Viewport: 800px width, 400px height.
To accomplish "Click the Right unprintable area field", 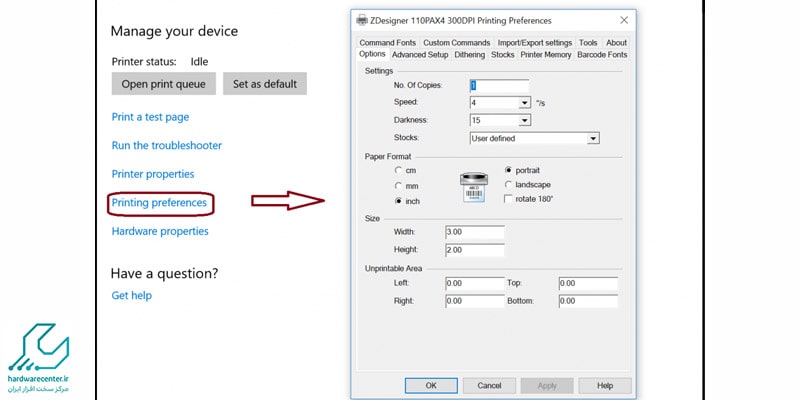I will [x=474, y=301].
